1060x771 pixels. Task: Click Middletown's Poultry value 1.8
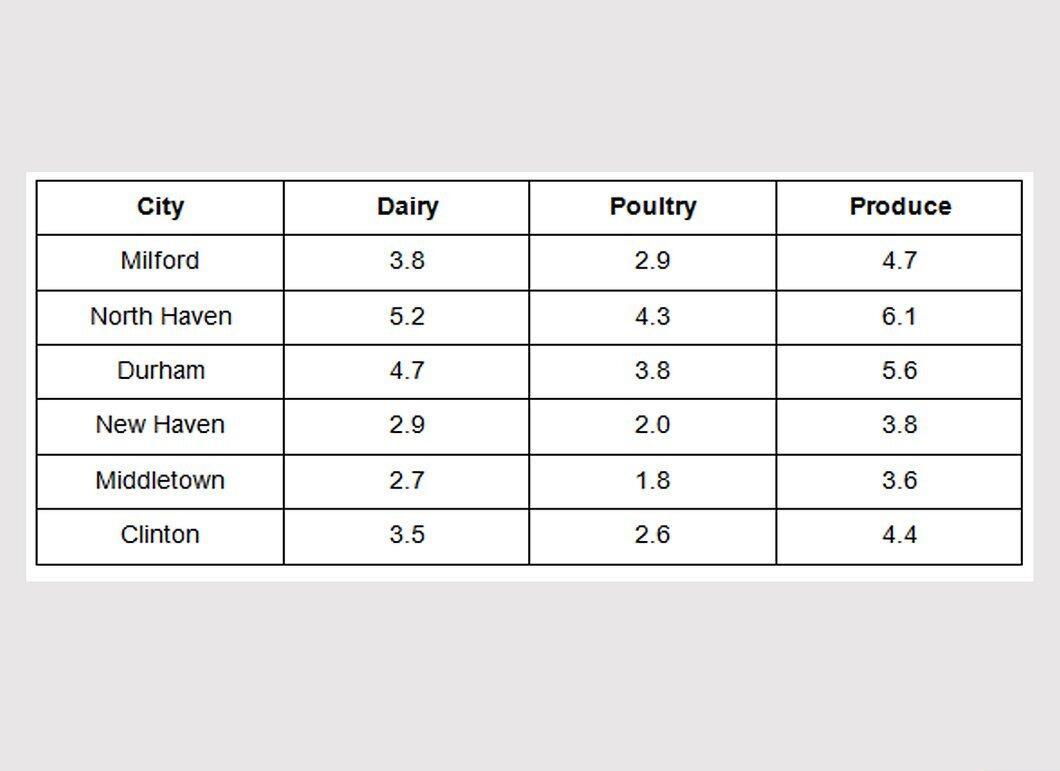pyautogui.click(x=652, y=480)
